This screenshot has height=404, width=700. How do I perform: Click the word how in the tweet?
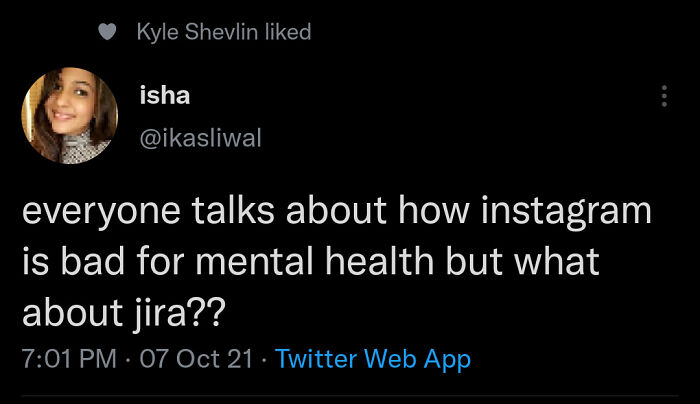click(434, 210)
